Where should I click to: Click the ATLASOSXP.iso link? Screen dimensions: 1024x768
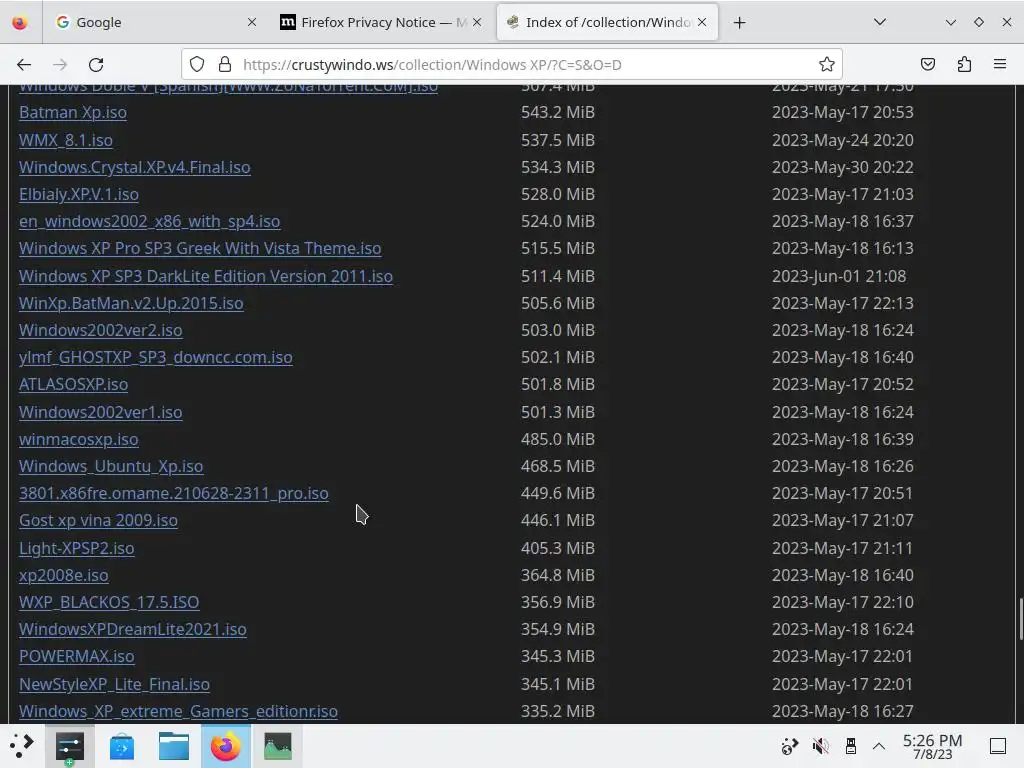[x=74, y=385]
